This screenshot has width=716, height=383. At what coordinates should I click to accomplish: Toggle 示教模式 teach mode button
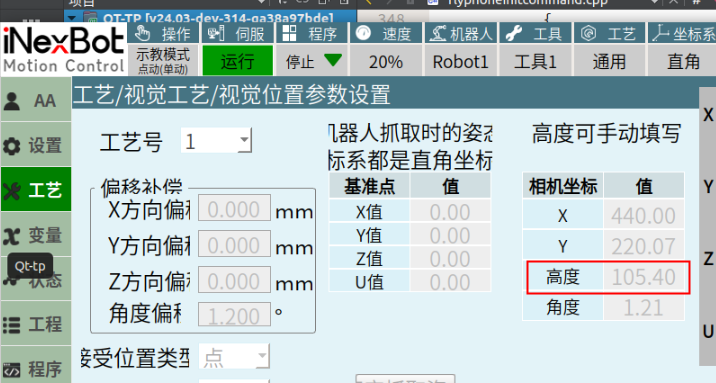tap(163, 61)
